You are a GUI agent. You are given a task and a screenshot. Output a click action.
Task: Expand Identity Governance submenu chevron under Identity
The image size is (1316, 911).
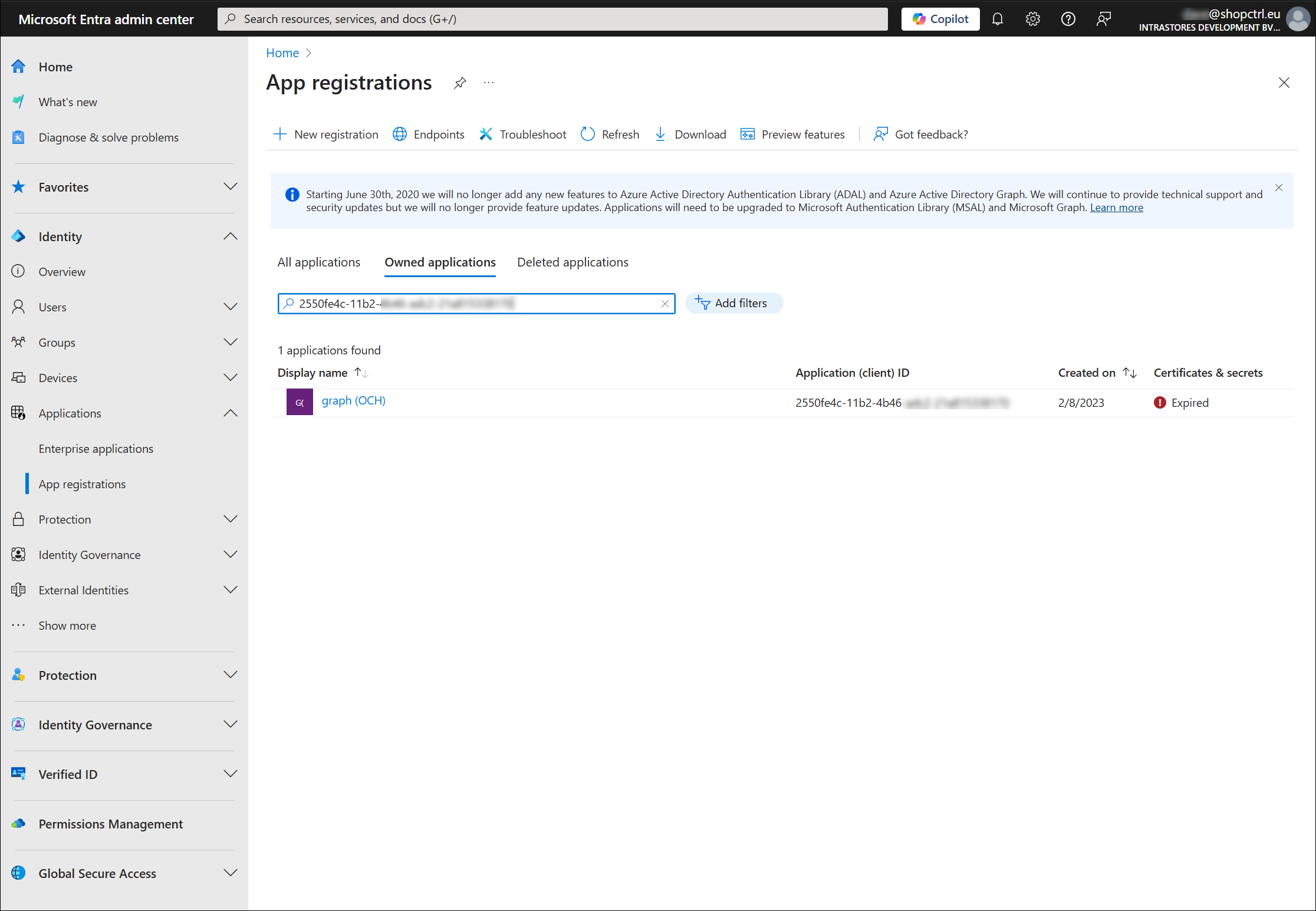pyautogui.click(x=231, y=554)
